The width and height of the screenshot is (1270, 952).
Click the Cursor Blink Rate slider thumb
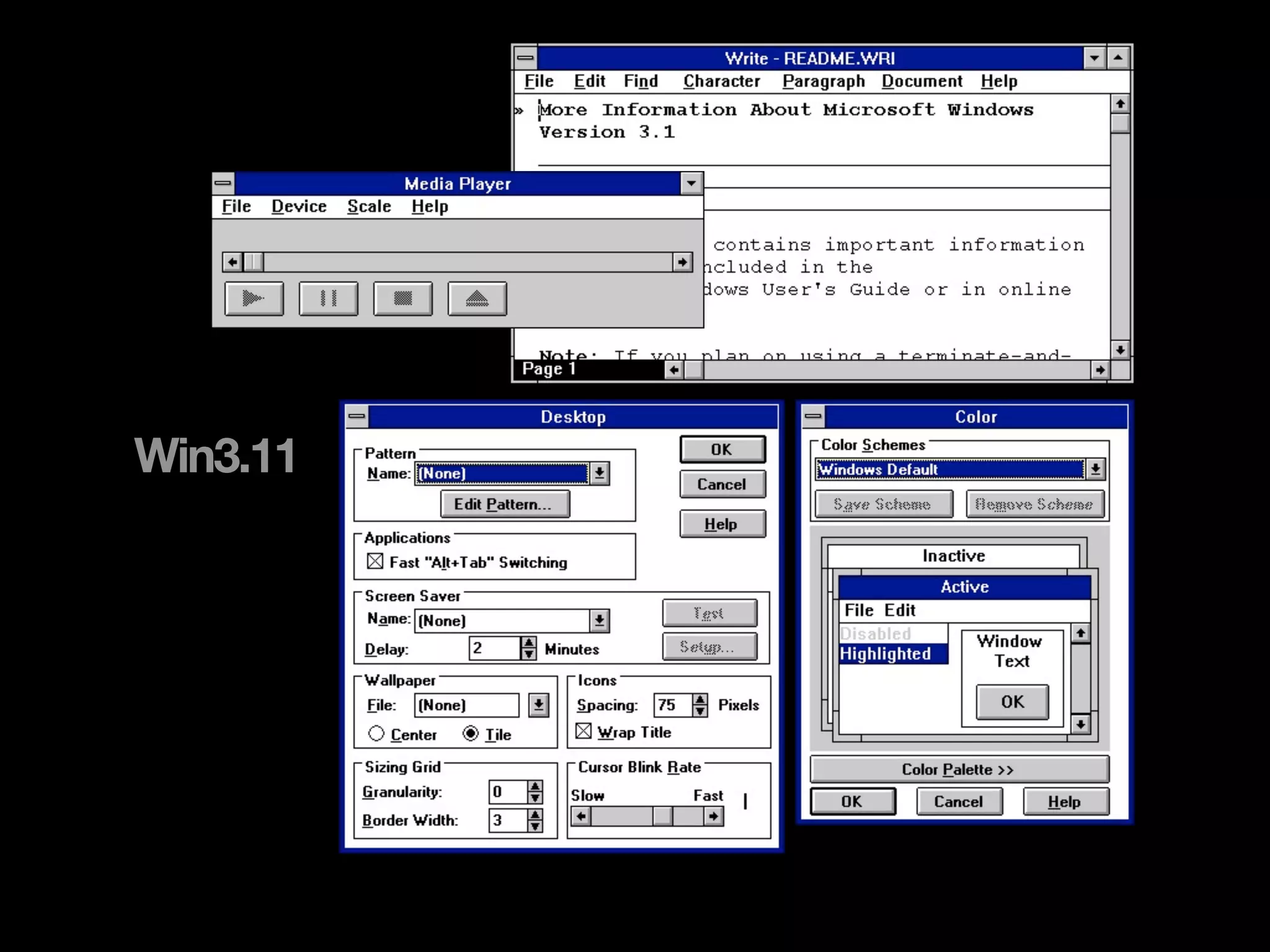[x=662, y=816]
